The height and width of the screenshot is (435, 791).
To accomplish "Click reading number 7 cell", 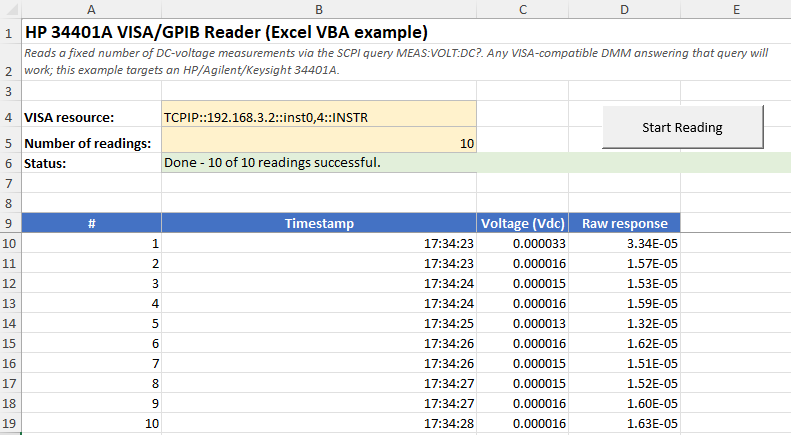I will click(91, 363).
